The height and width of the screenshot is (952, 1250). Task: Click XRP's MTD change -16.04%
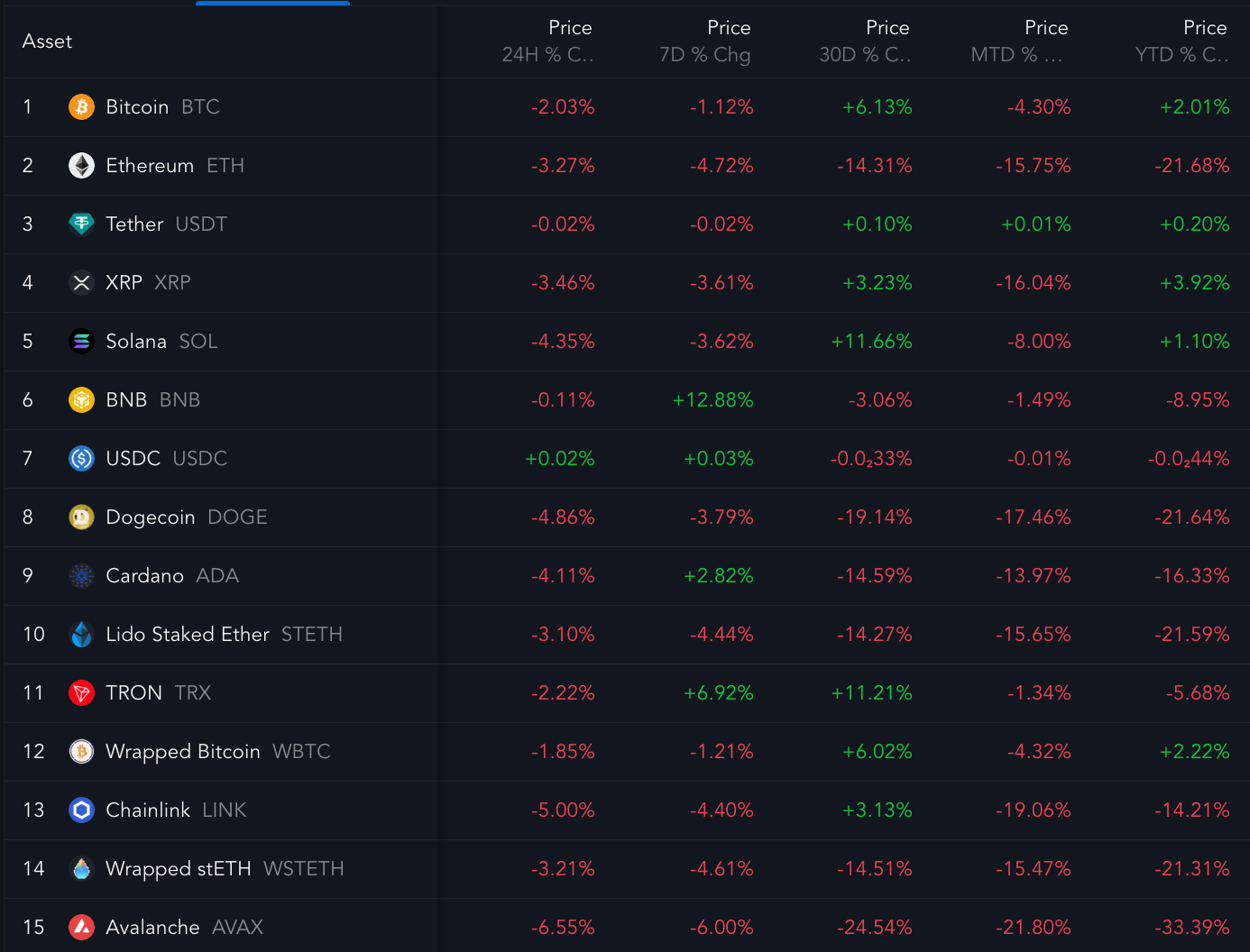click(1033, 283)
